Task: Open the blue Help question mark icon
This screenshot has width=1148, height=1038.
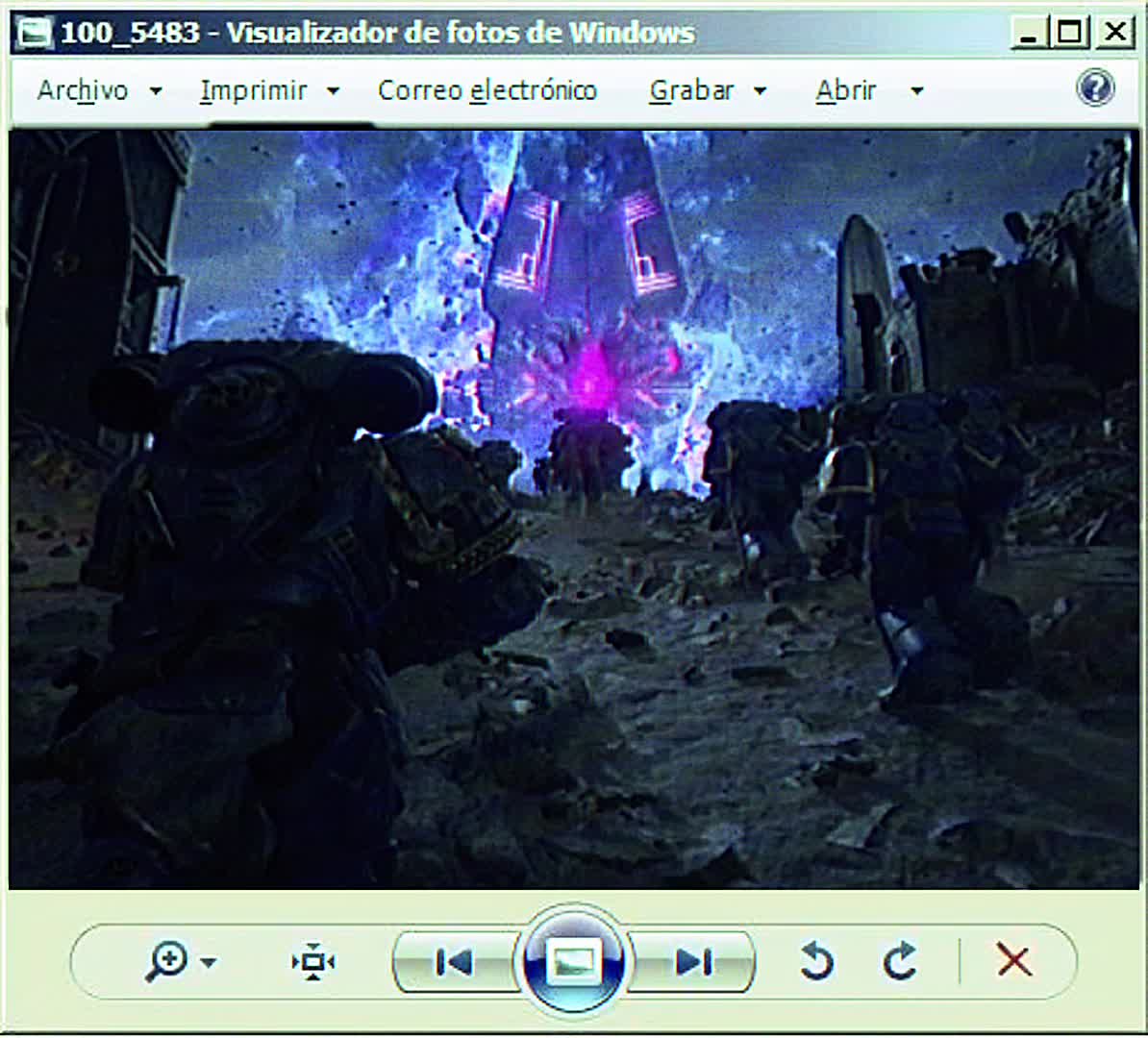Action: (1095, 87)
